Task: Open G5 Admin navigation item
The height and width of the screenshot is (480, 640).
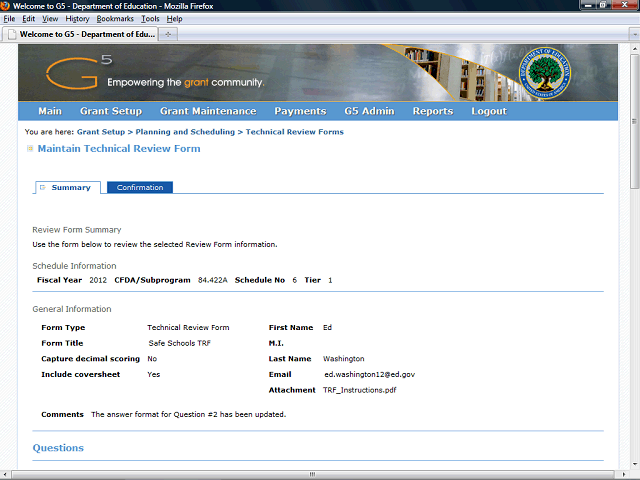Action: coord(369,111)
